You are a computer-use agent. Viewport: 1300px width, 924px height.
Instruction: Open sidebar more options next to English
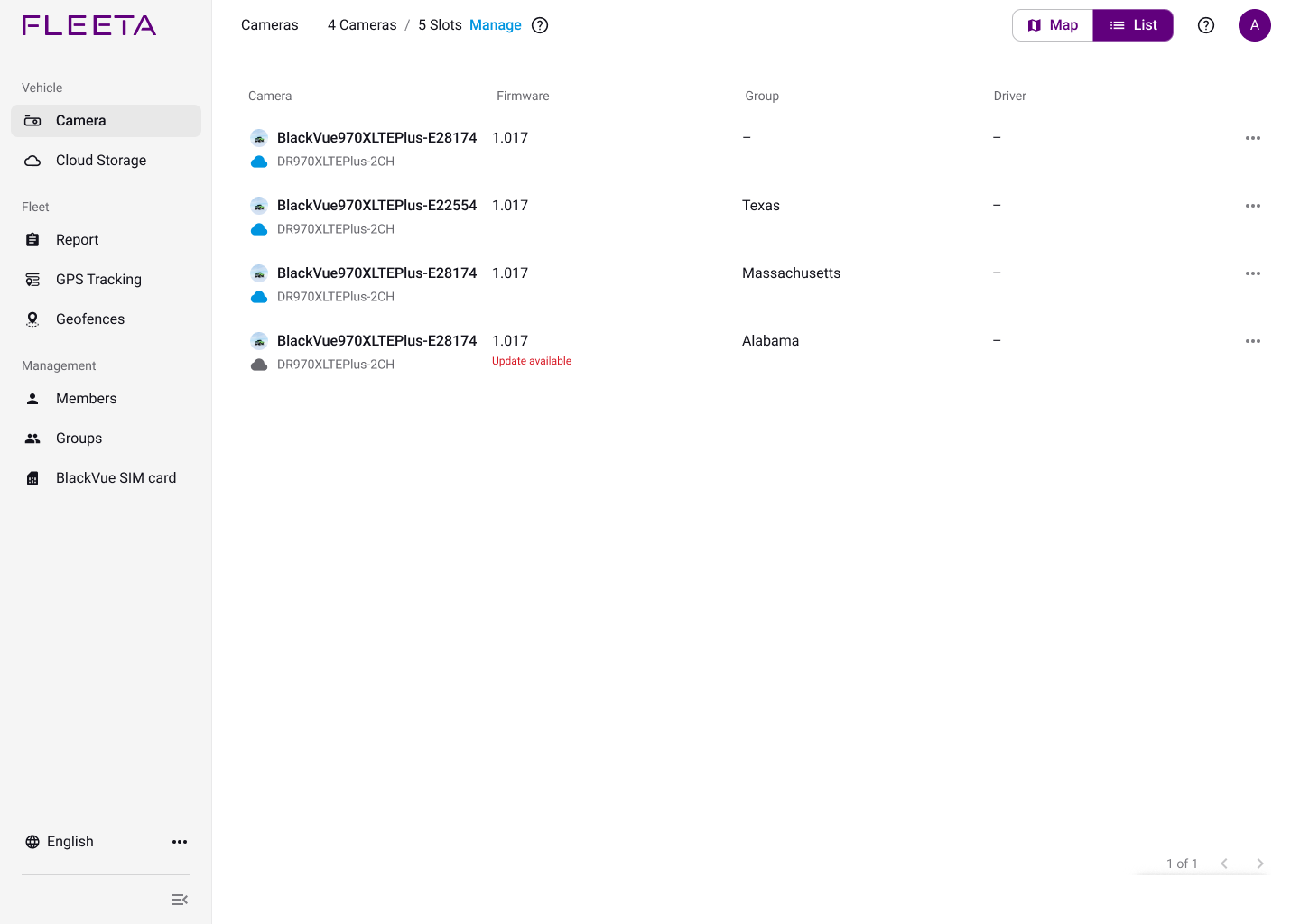coord(180,842)
